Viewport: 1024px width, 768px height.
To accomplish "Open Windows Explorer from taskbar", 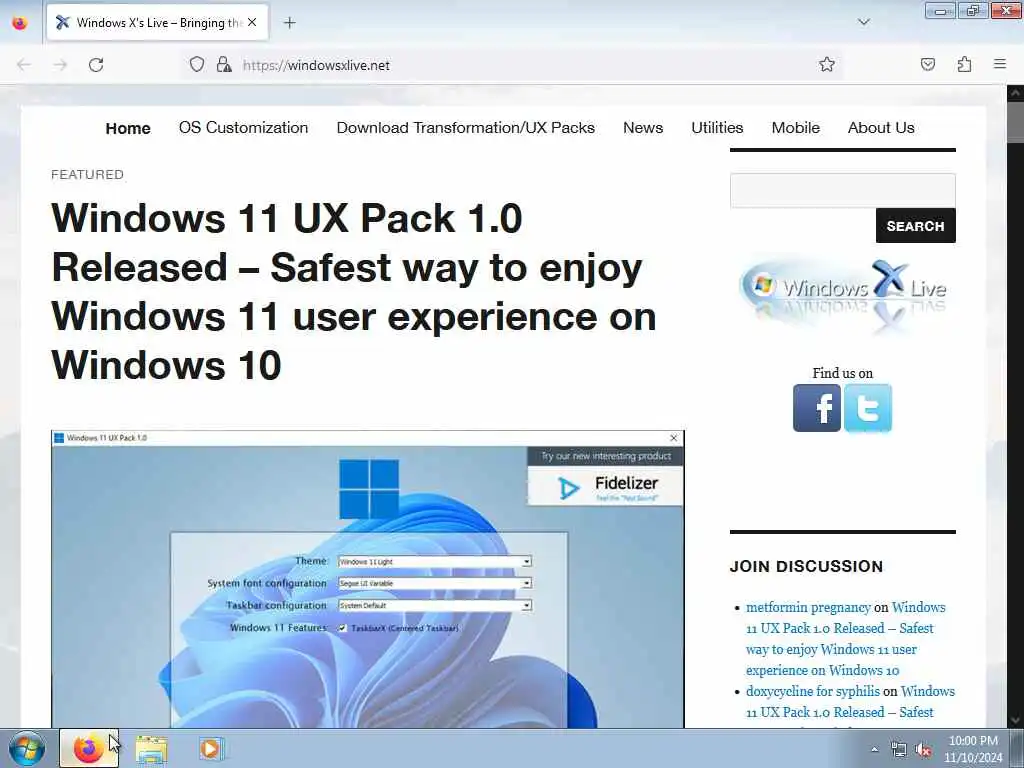I will (152, 749).
